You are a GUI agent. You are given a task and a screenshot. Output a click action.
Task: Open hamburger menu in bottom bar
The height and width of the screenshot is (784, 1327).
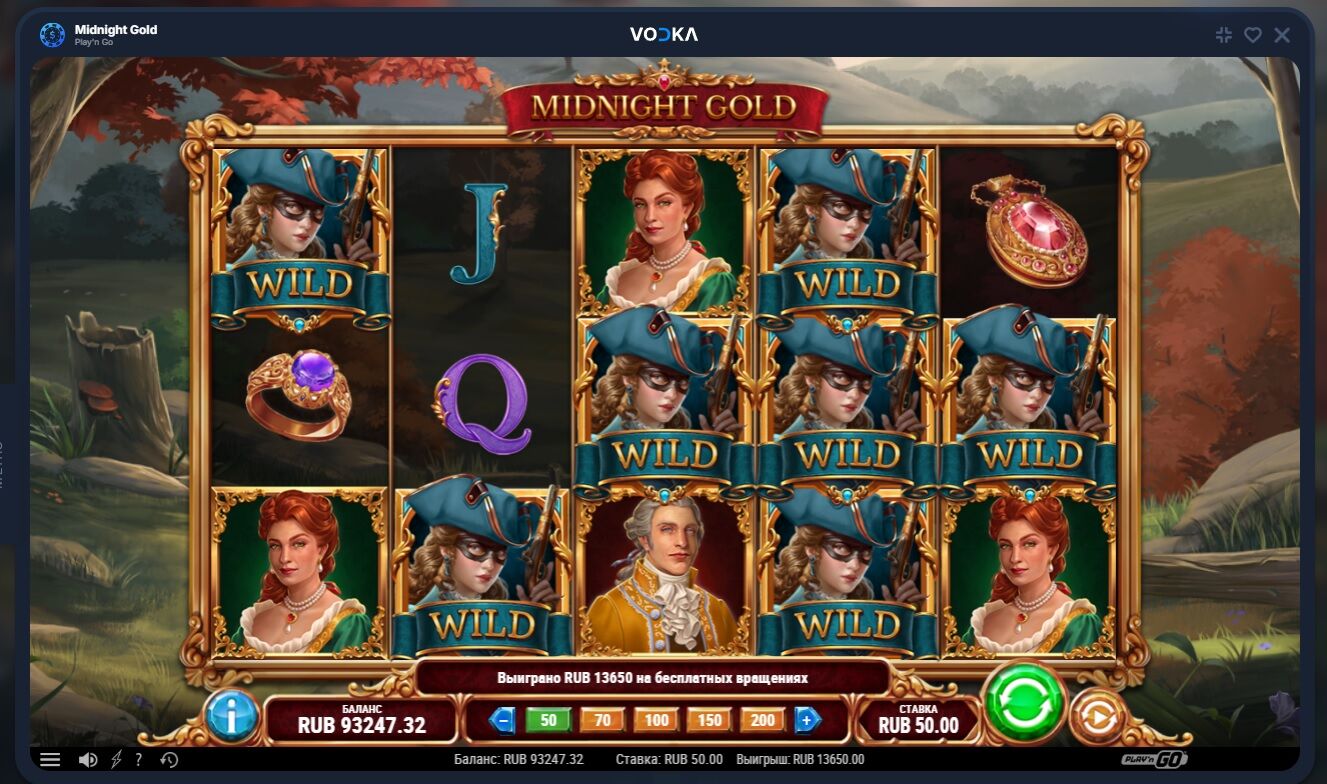[50, 760]
